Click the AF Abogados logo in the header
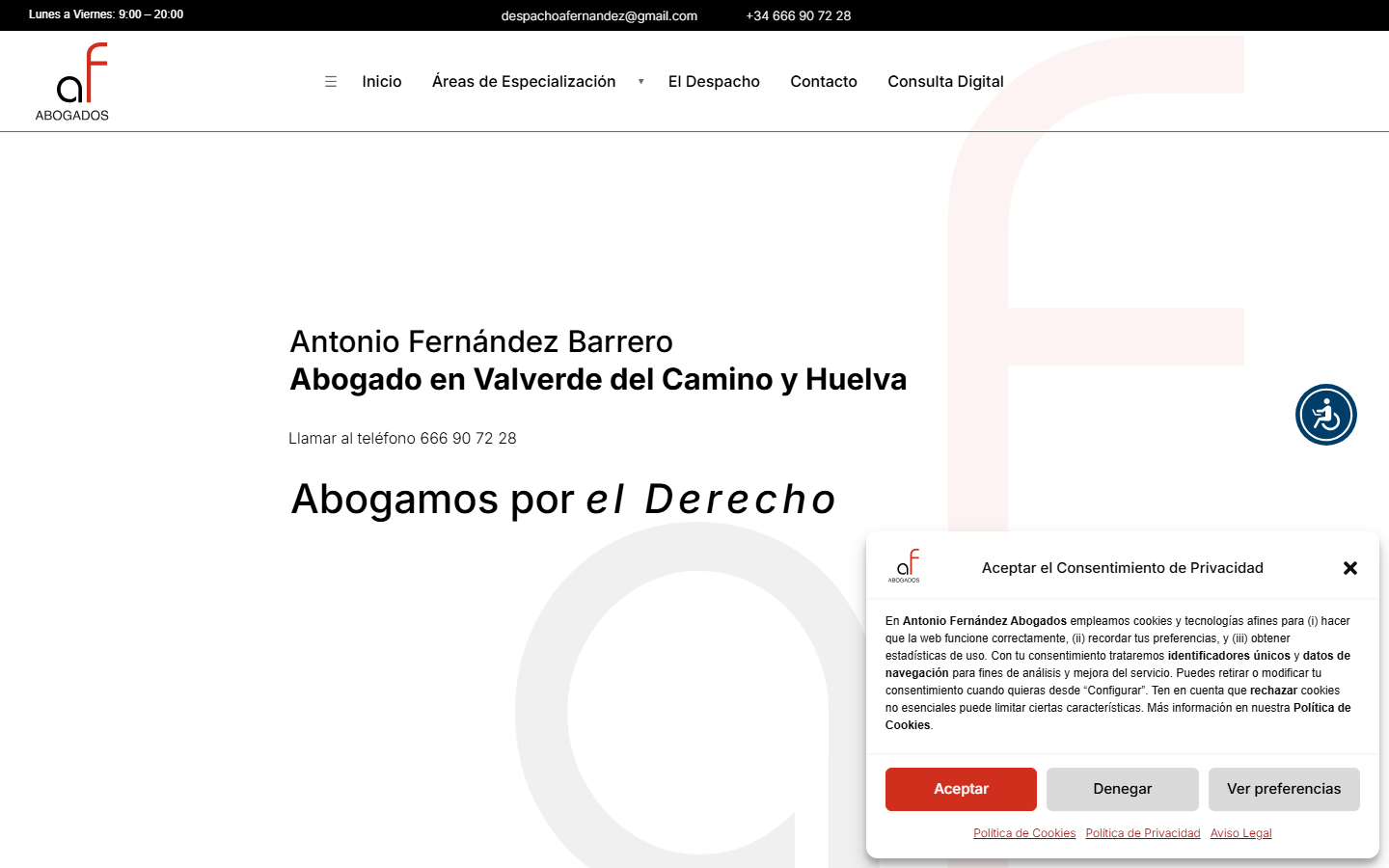 tap(72, 82)
